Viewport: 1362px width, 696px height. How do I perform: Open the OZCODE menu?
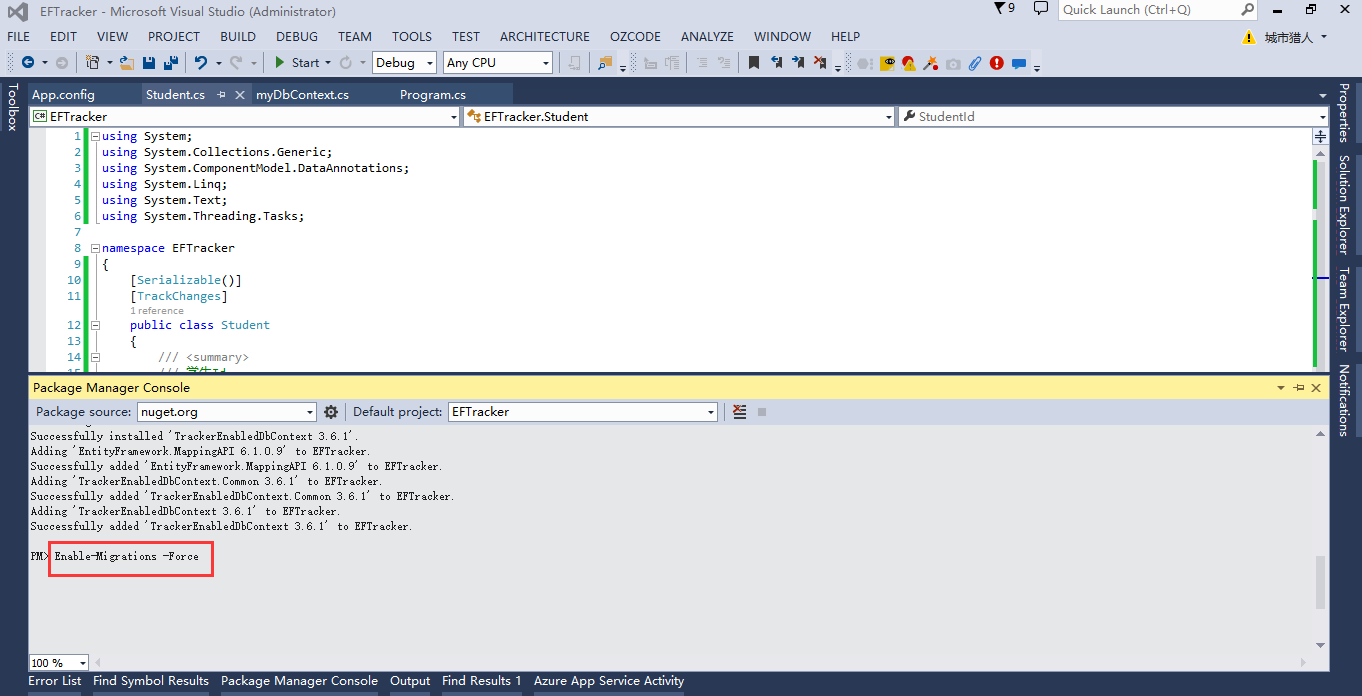pyautogui.click(x=635, y=37)
